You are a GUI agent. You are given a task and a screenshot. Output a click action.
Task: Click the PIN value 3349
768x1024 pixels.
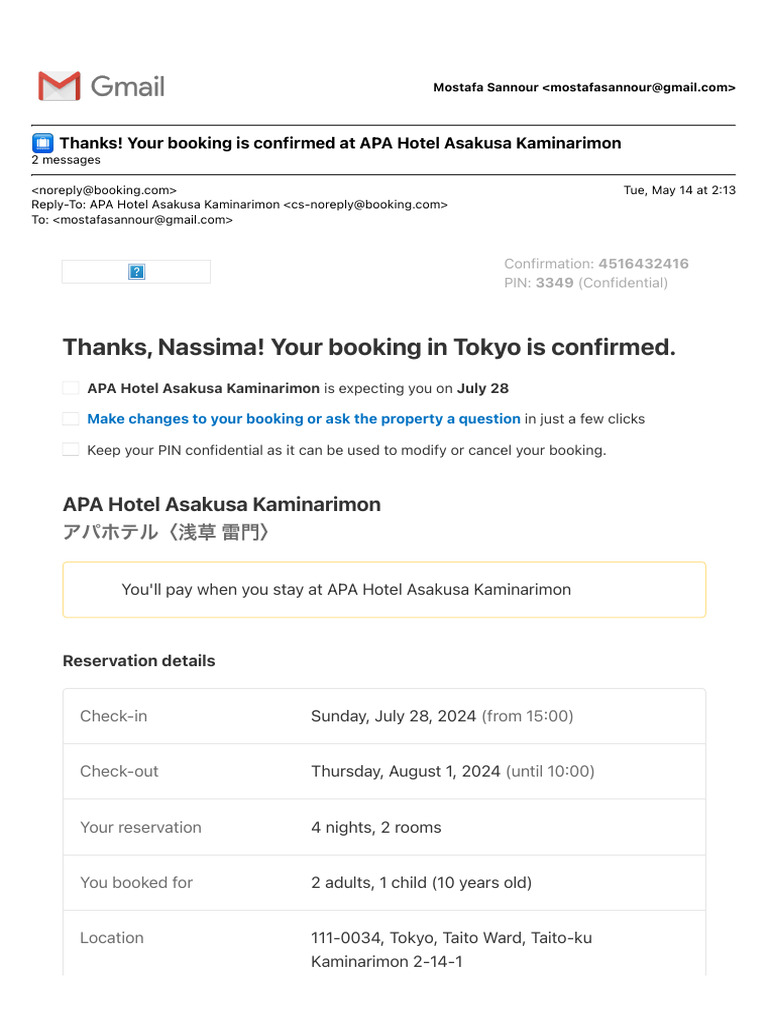[554, 283]
